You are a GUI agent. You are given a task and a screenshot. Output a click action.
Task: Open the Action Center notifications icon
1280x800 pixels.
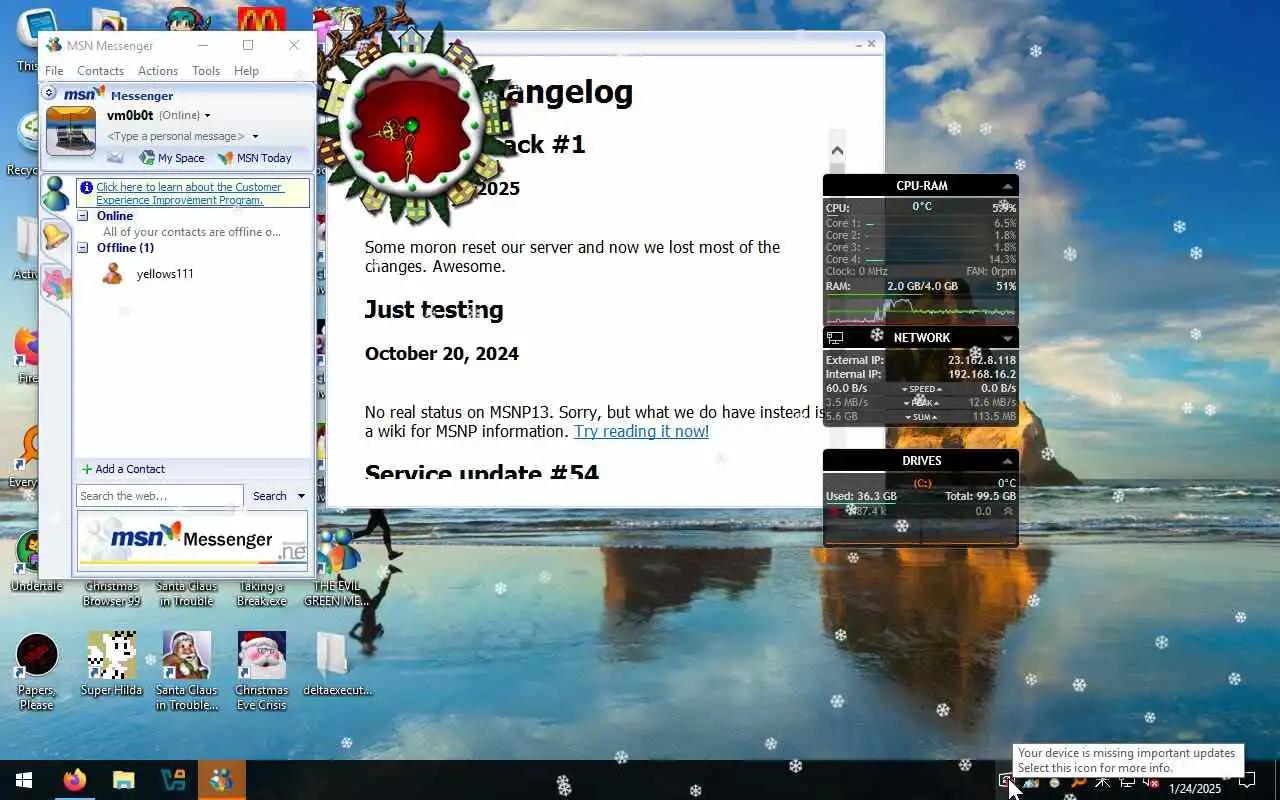tap(1249, 780)
